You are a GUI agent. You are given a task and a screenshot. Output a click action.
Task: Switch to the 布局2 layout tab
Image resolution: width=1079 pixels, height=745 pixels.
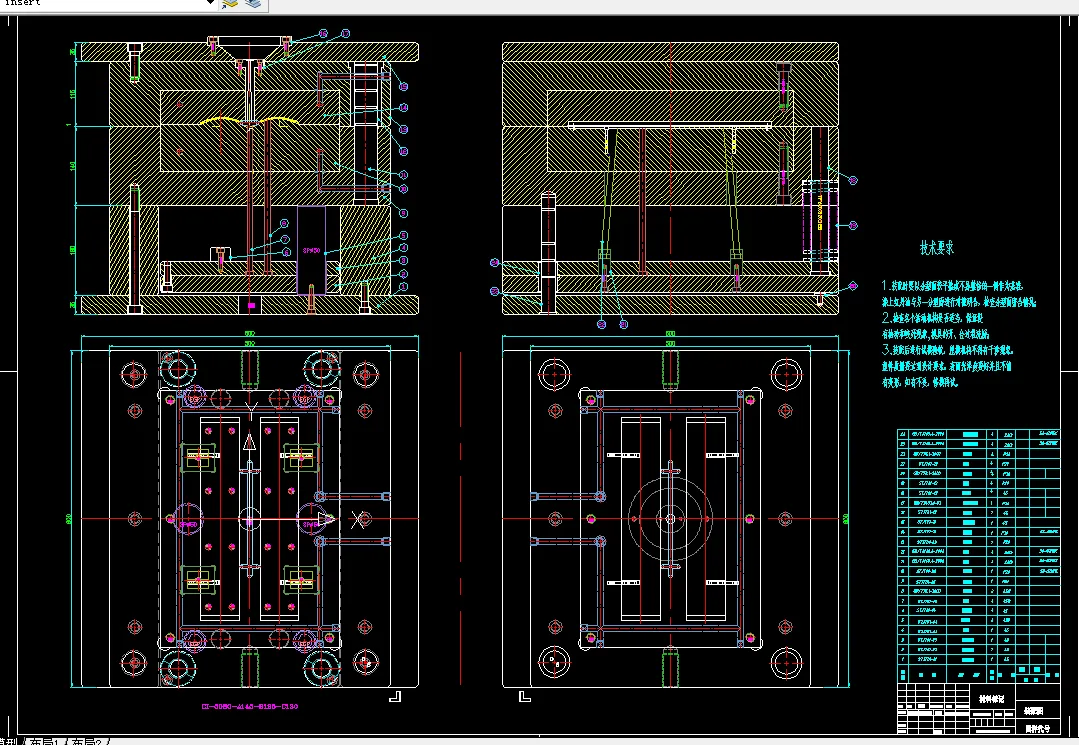[86, 742]
